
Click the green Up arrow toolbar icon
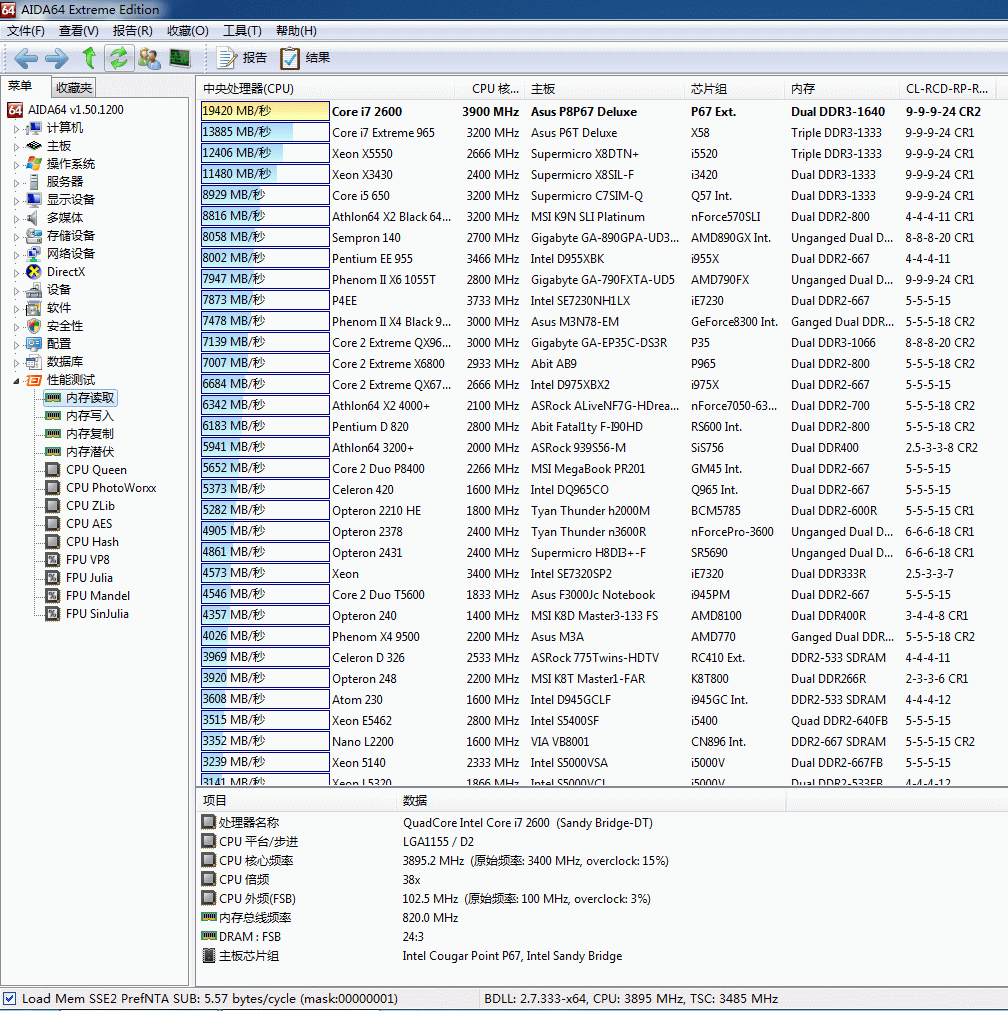pos(89,58)
